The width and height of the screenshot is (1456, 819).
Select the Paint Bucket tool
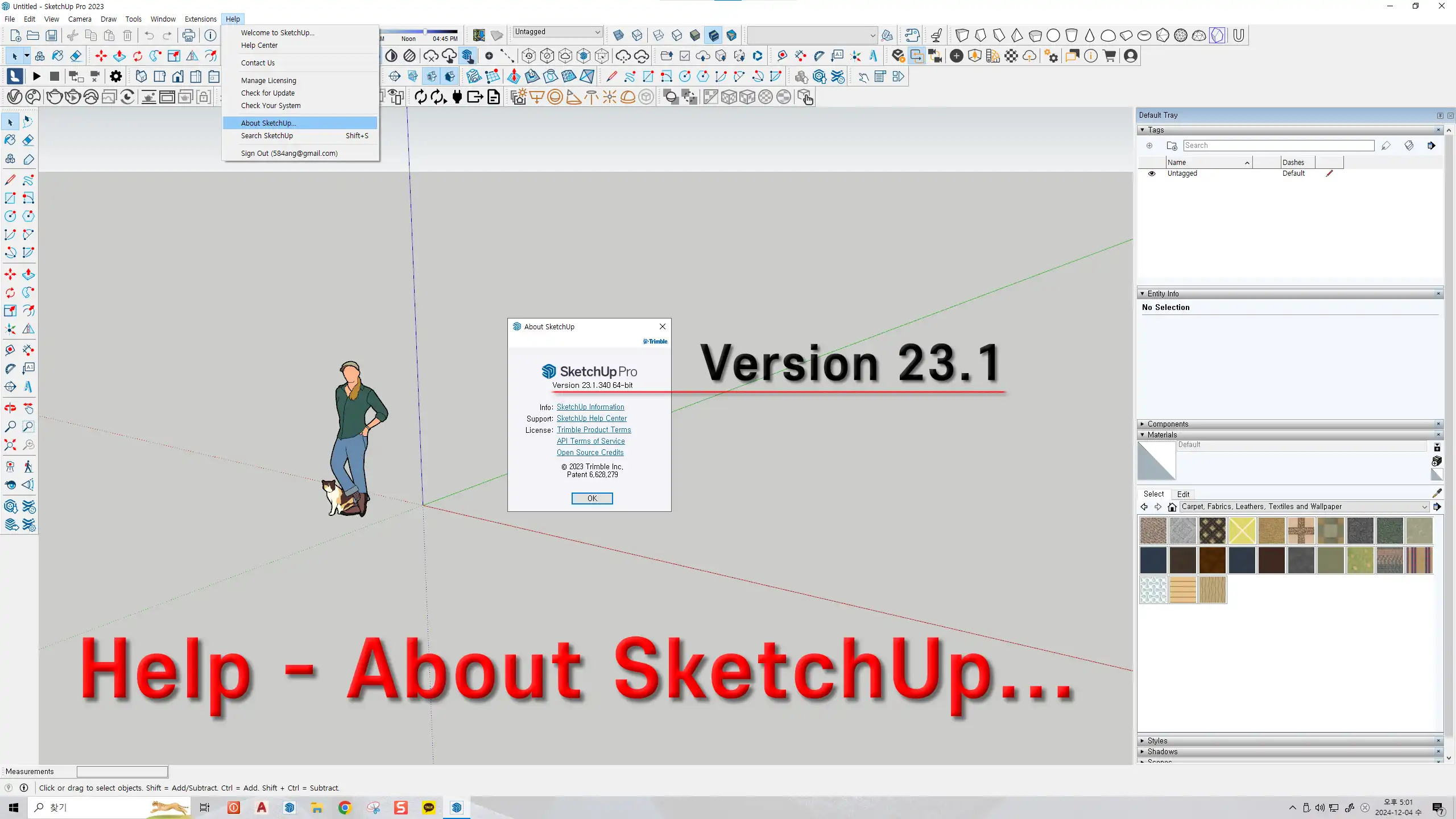tap(10, 140)
